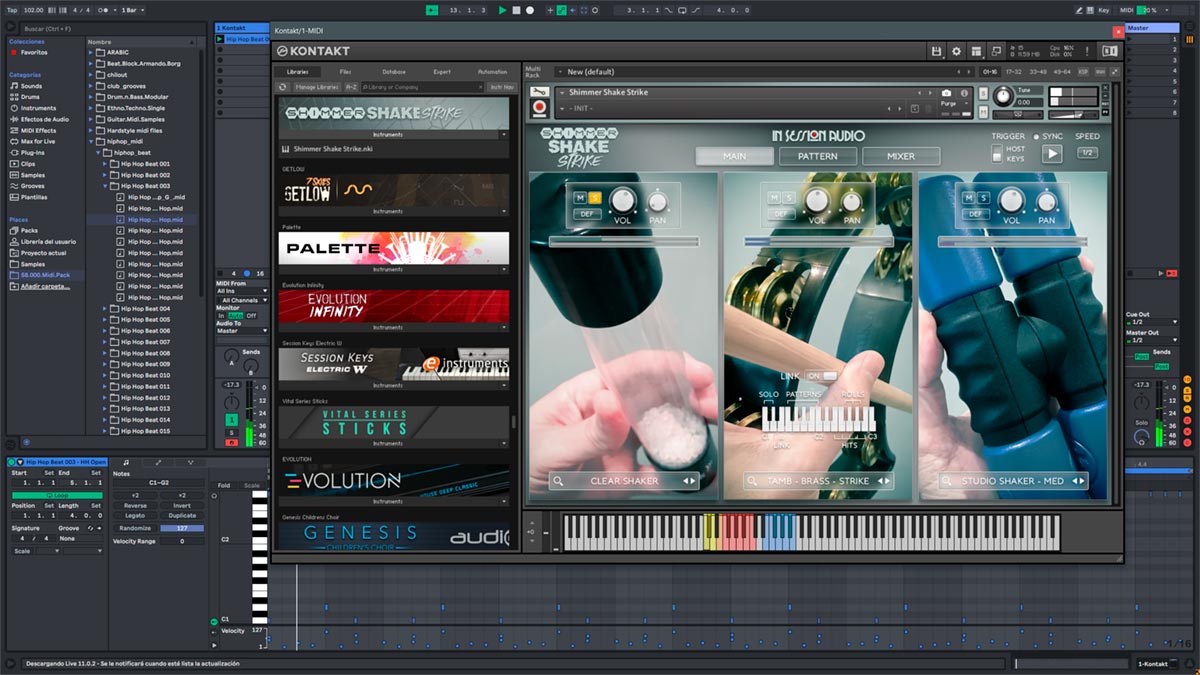Viewport: 1200px width, 675px height.
Task: Open Kontakt Libraries tab
Action: (297, 72)
